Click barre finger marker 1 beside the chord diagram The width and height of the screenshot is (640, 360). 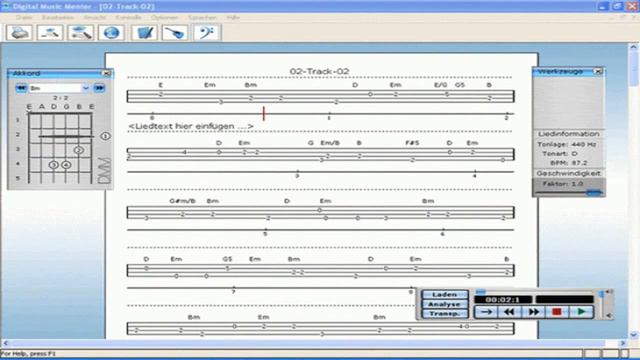[x=105, y=136]
